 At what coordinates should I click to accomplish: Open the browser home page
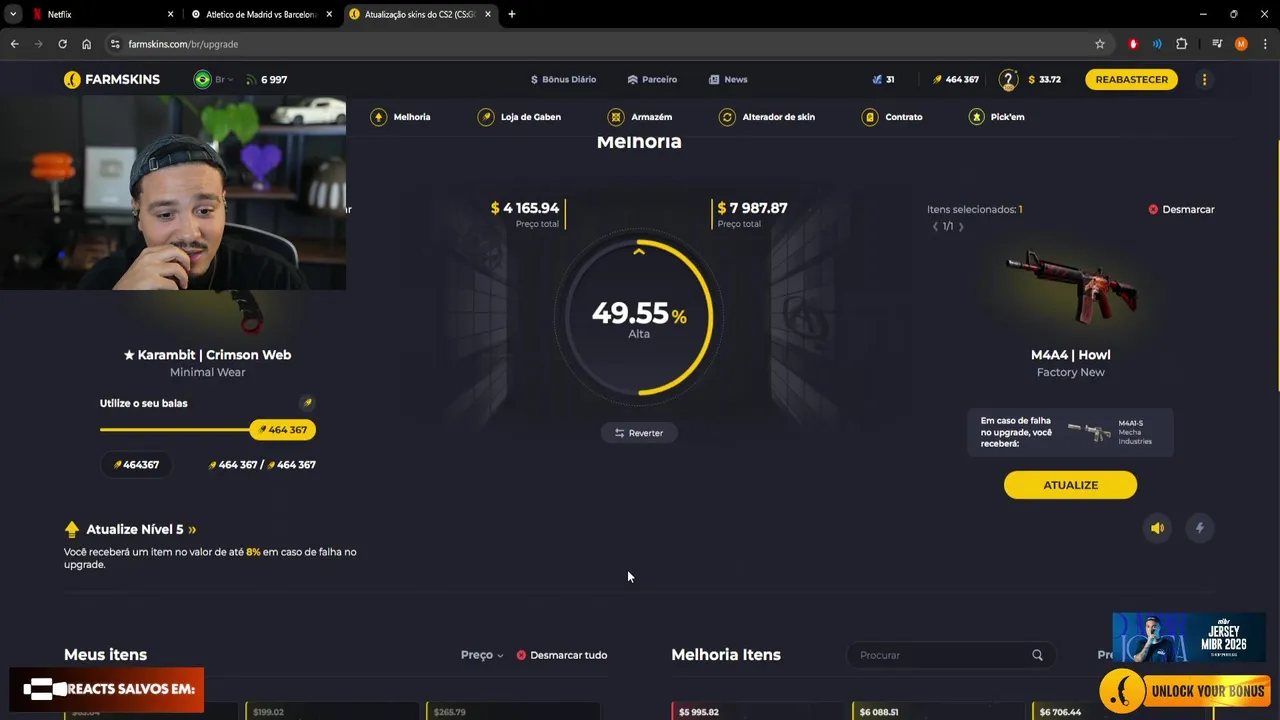click(x=87, y=44)
